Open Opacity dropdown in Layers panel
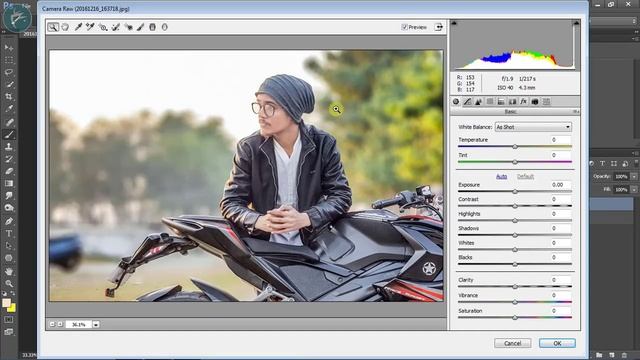This screenshot has height=360, width=640. click(634, 177)
